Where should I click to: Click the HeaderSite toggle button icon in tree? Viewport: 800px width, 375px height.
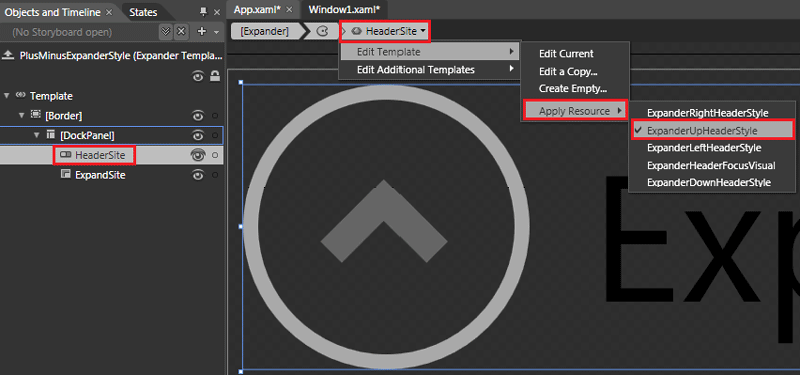[66, 155]
